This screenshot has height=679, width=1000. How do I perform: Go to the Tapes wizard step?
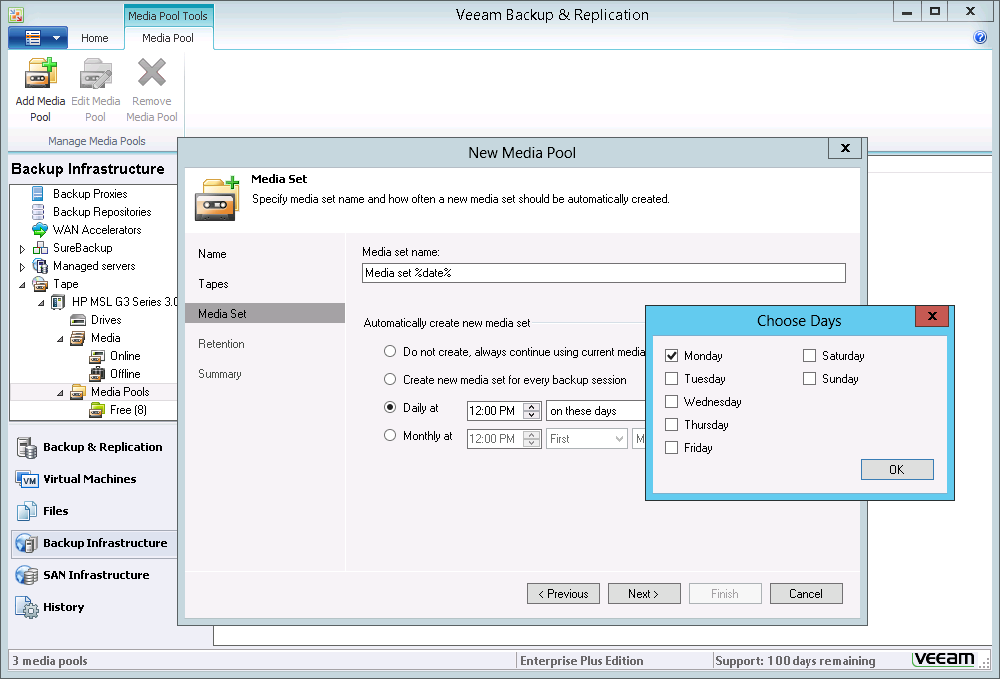[x=213, y=284]
